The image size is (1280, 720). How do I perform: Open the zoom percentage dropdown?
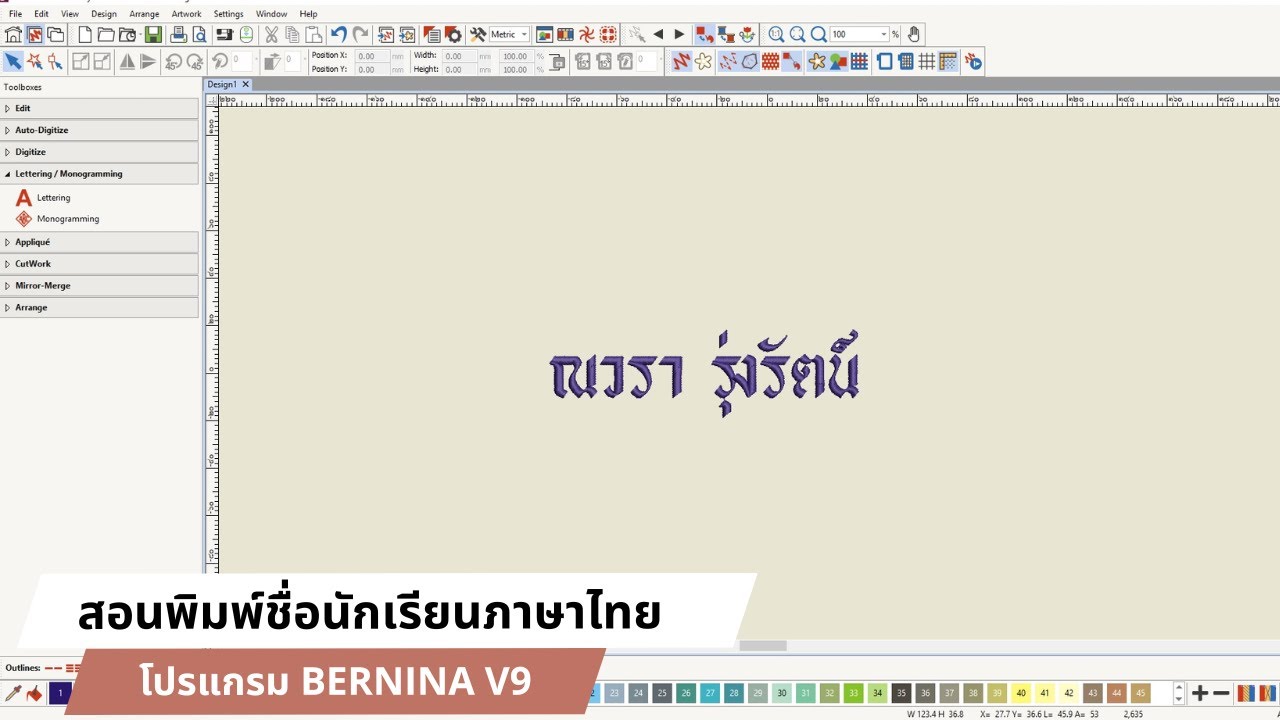point(884,34)
